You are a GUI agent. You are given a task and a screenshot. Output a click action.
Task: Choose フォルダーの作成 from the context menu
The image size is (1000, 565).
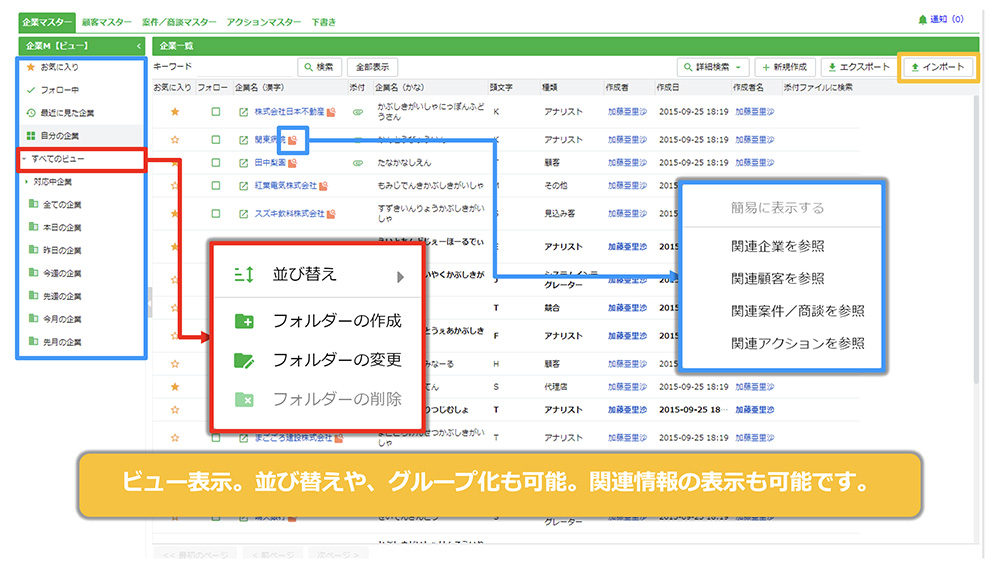(336, 321)
